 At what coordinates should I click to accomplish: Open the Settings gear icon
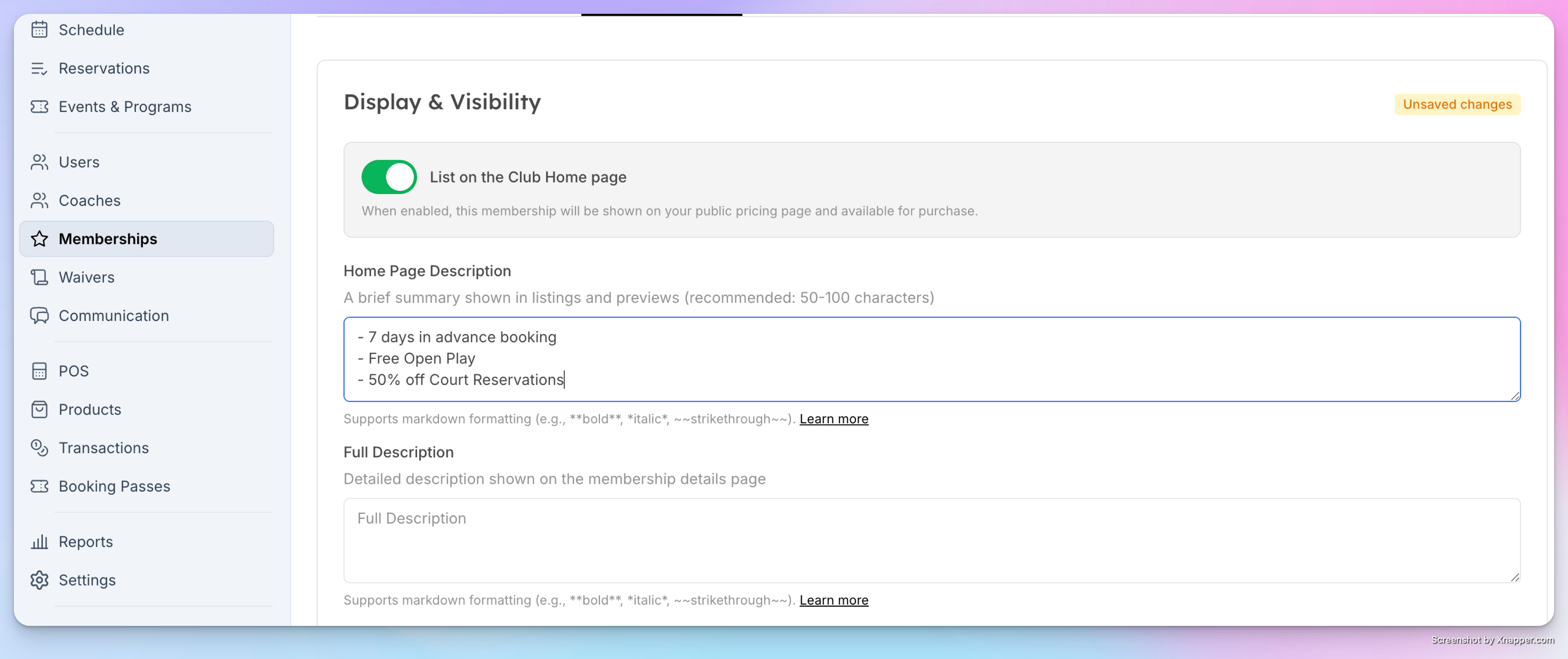click(40, 579)
